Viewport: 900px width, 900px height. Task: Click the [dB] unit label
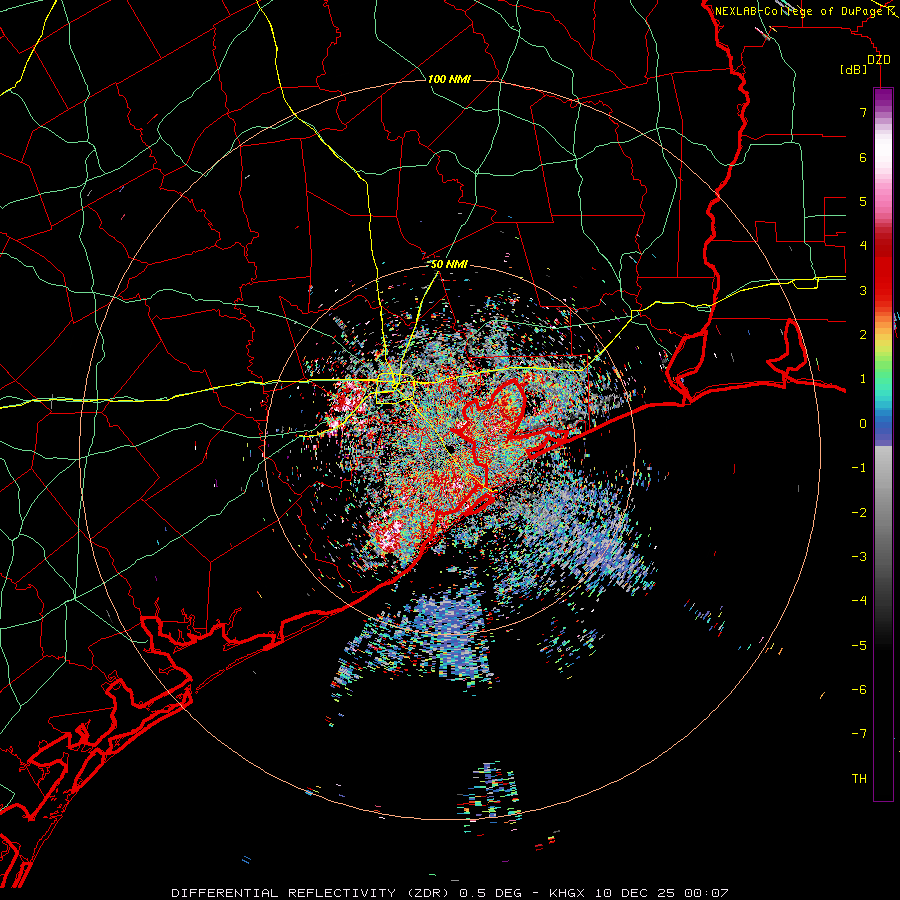[854, 69]
